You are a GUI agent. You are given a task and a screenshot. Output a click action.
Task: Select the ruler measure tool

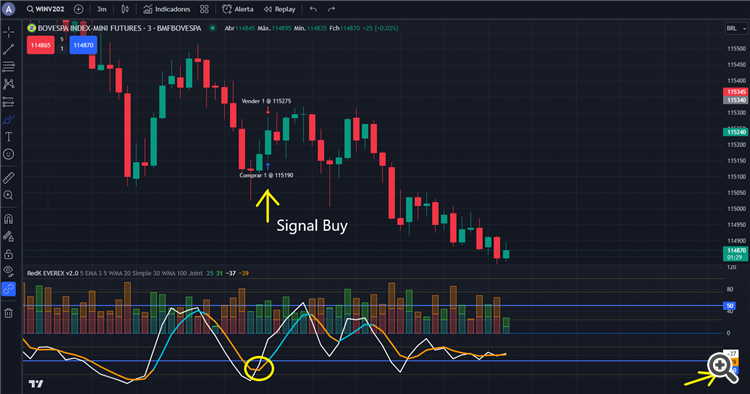click(x=8, y=177)
